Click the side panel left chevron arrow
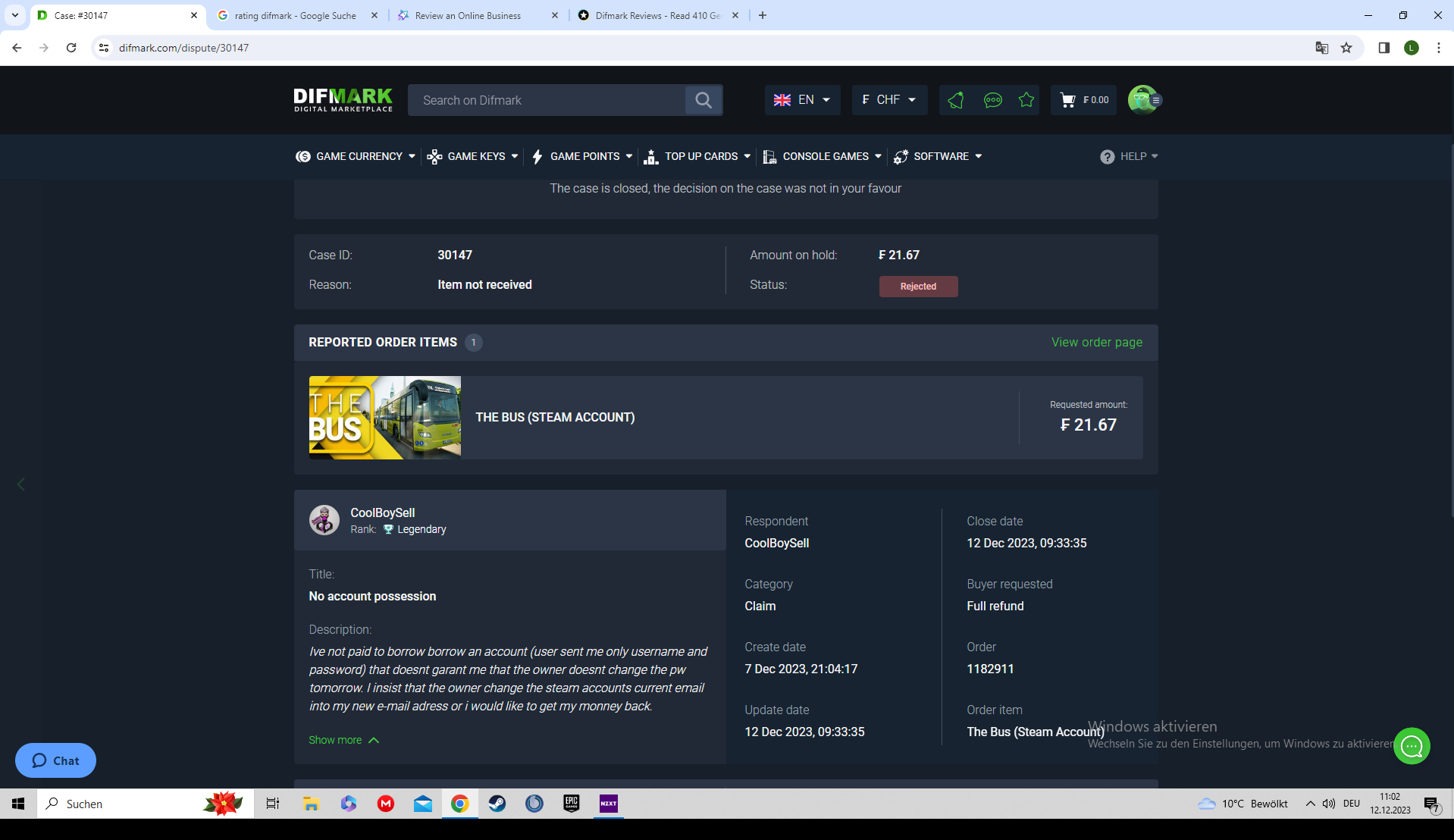This screenshot has width=1454, height=840. [x=21, y=484]
